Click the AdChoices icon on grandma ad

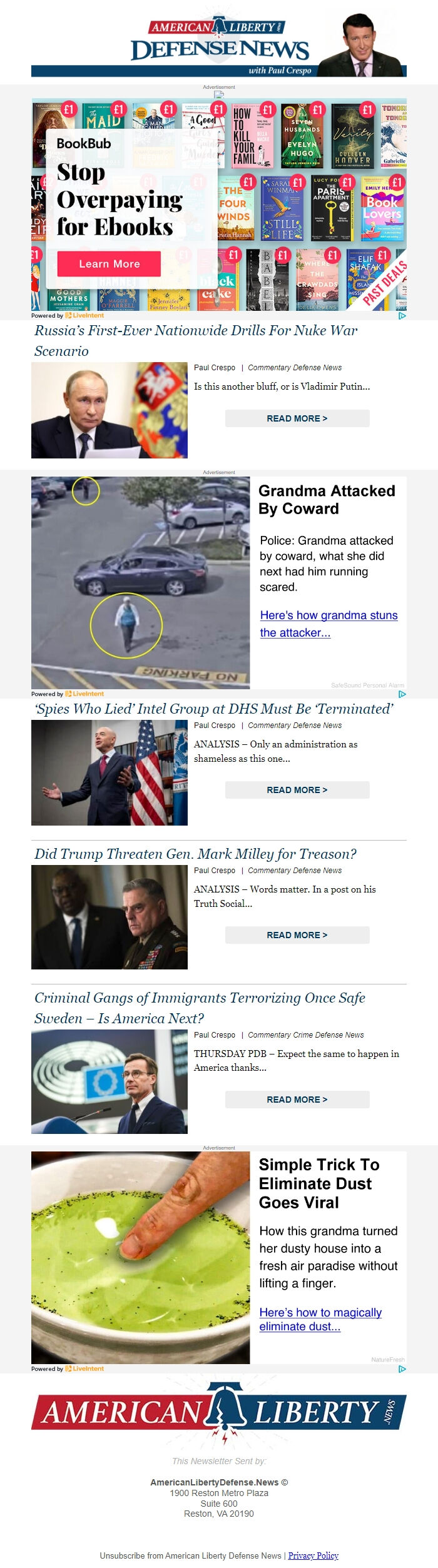pos(402,694)
